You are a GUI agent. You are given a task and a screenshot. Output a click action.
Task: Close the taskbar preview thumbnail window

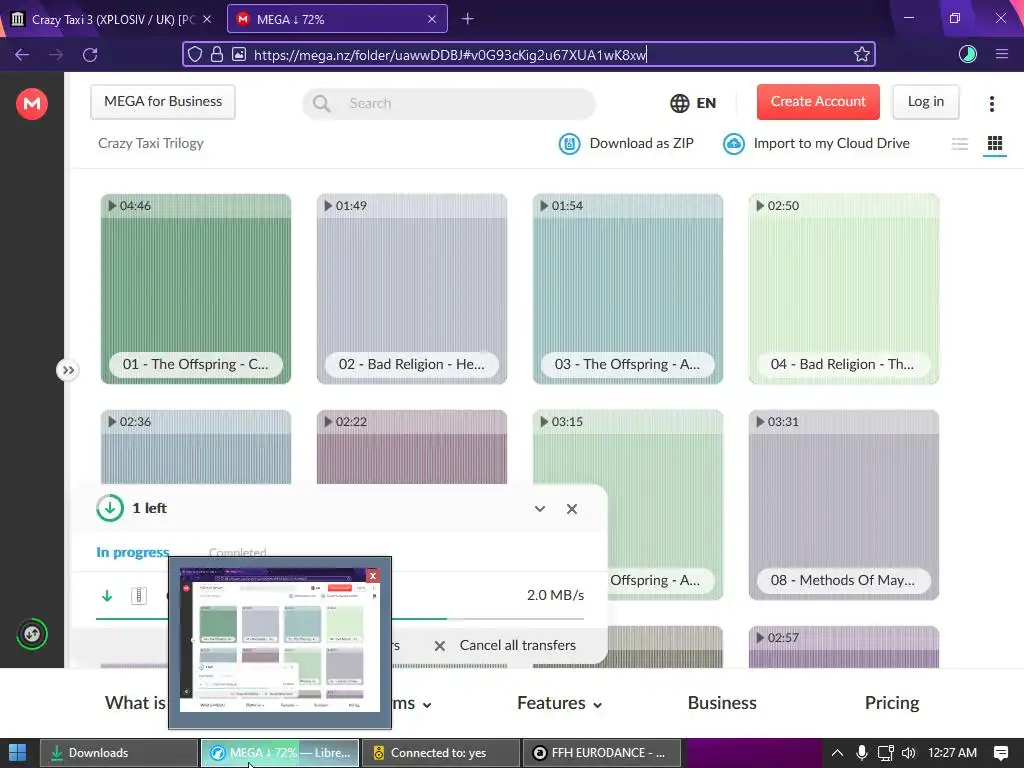(x=373, y=575)
